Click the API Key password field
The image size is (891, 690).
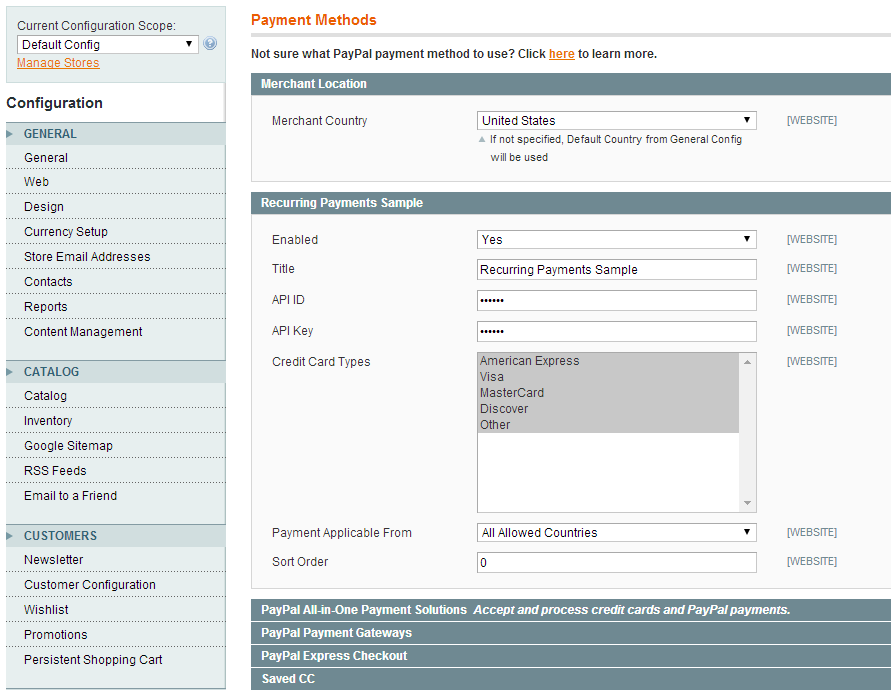click(617, 331)
